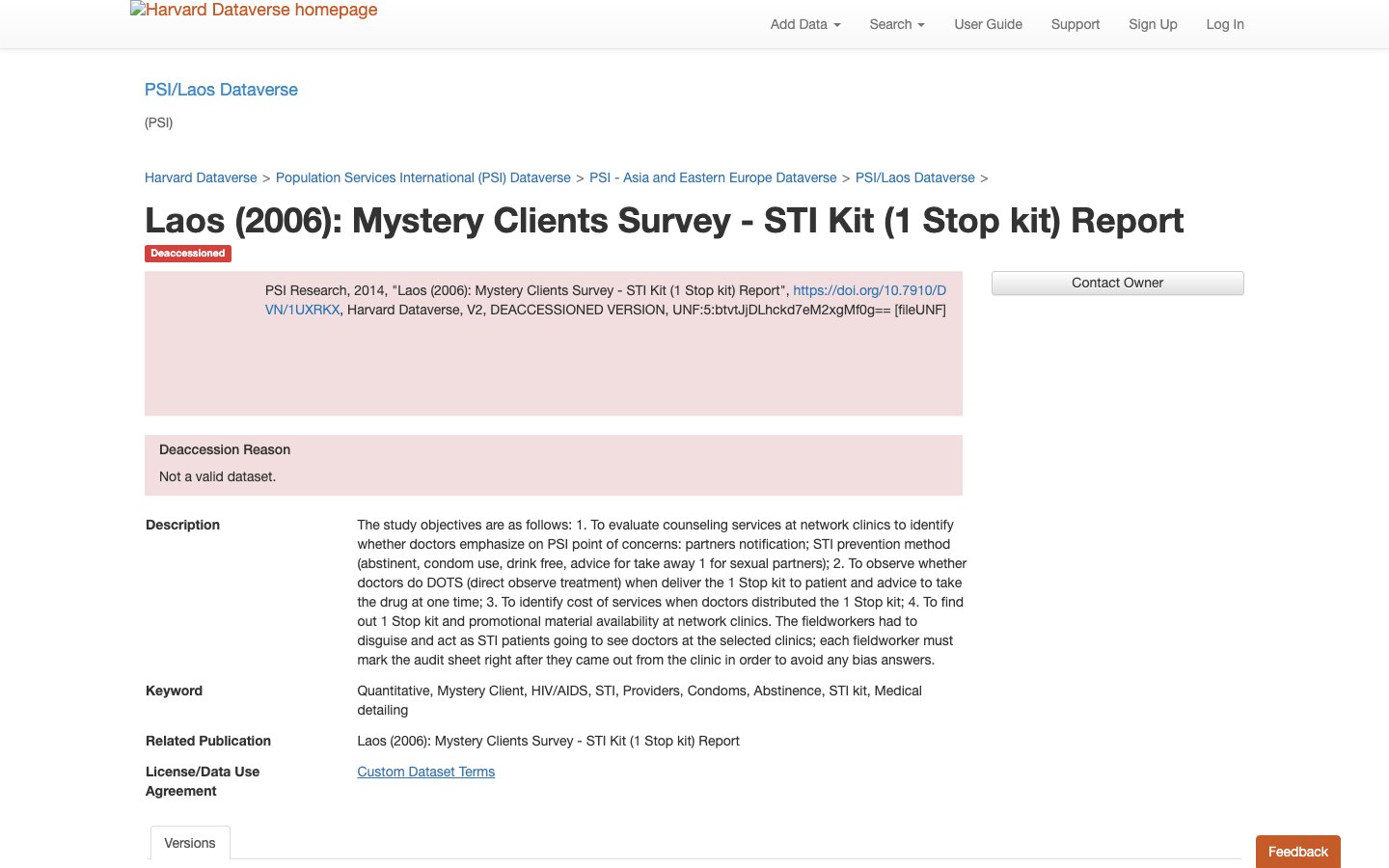The image size is (1389, 868).
Task: Expand the Add Data dropdown
Action: coord(805,24)
